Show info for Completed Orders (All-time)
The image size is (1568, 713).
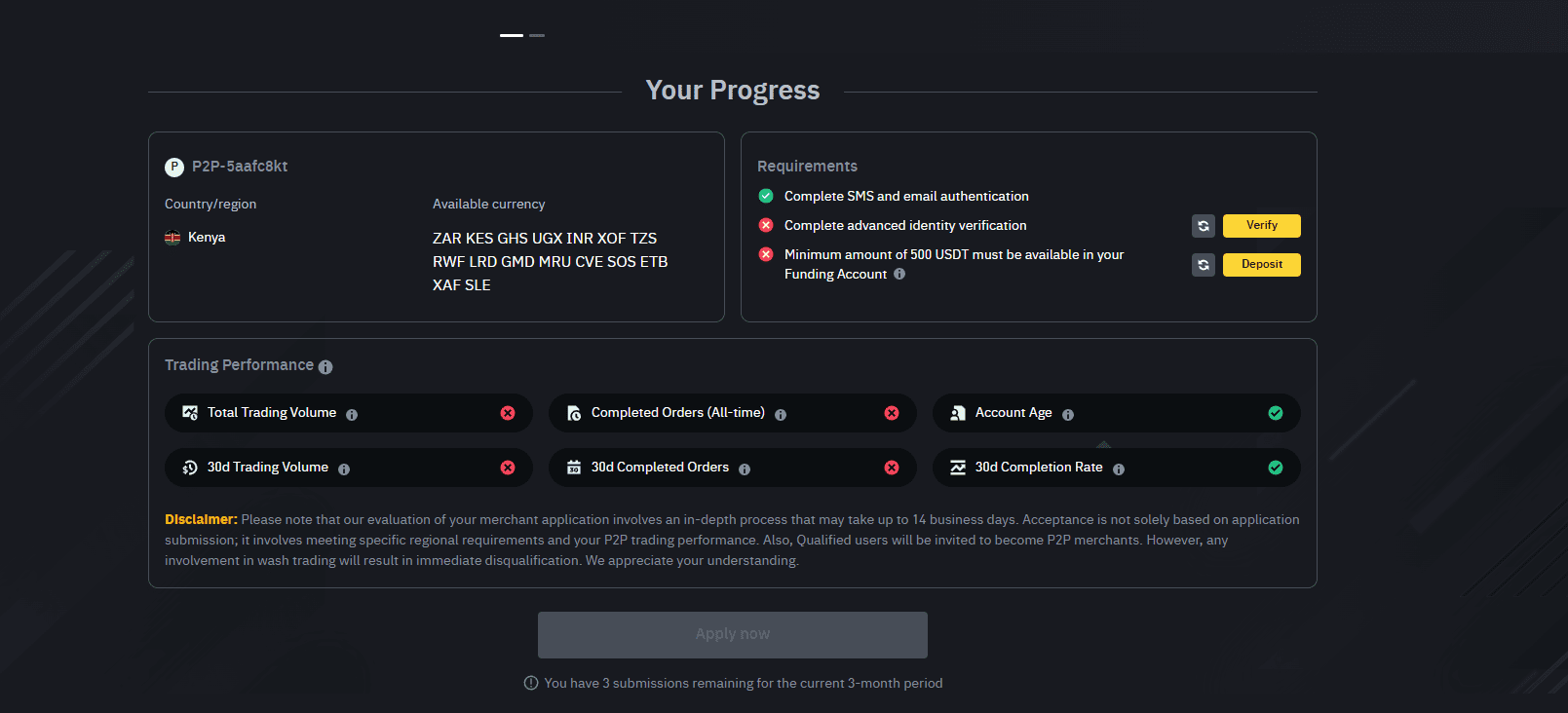pyautogui.click(x=781, y=415)
